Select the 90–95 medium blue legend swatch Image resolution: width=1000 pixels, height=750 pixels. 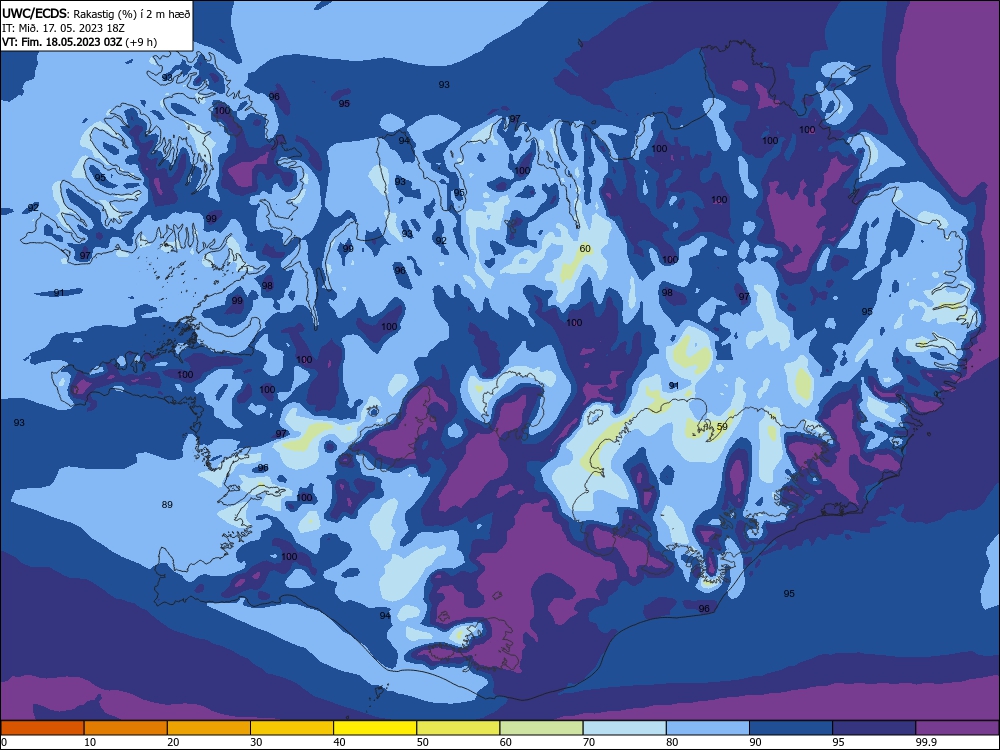point(791,728)
